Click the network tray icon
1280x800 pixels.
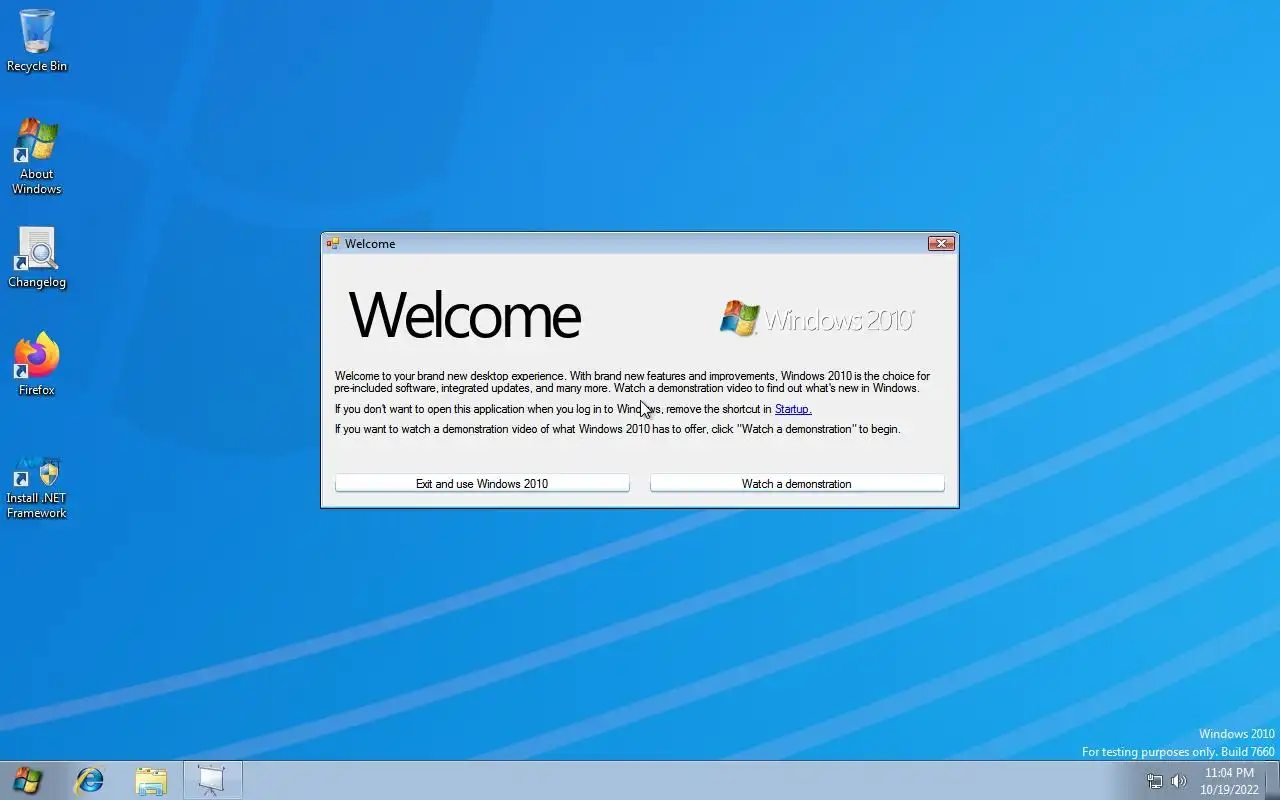(x=1155, y=781)
